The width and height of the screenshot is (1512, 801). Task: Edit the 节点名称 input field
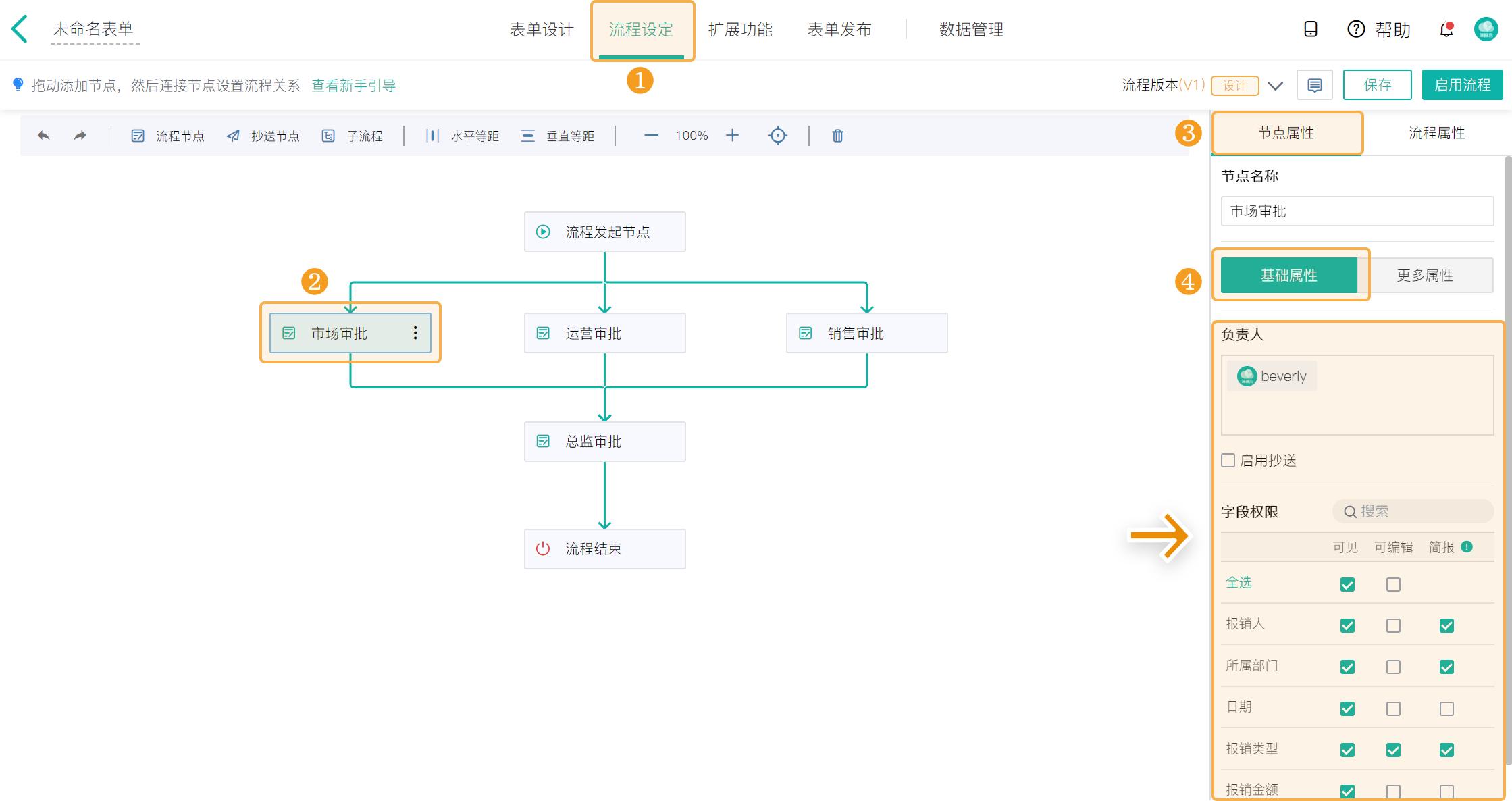(x=1357, y=211)
